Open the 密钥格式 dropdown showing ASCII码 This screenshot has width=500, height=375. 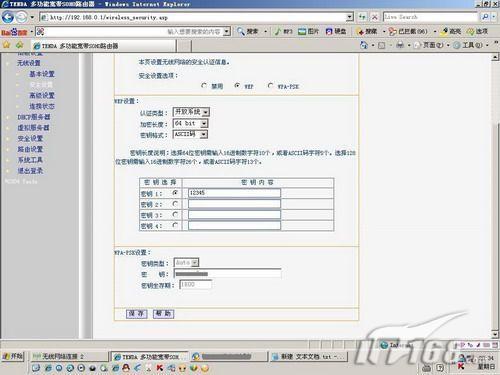click(190, 134)
